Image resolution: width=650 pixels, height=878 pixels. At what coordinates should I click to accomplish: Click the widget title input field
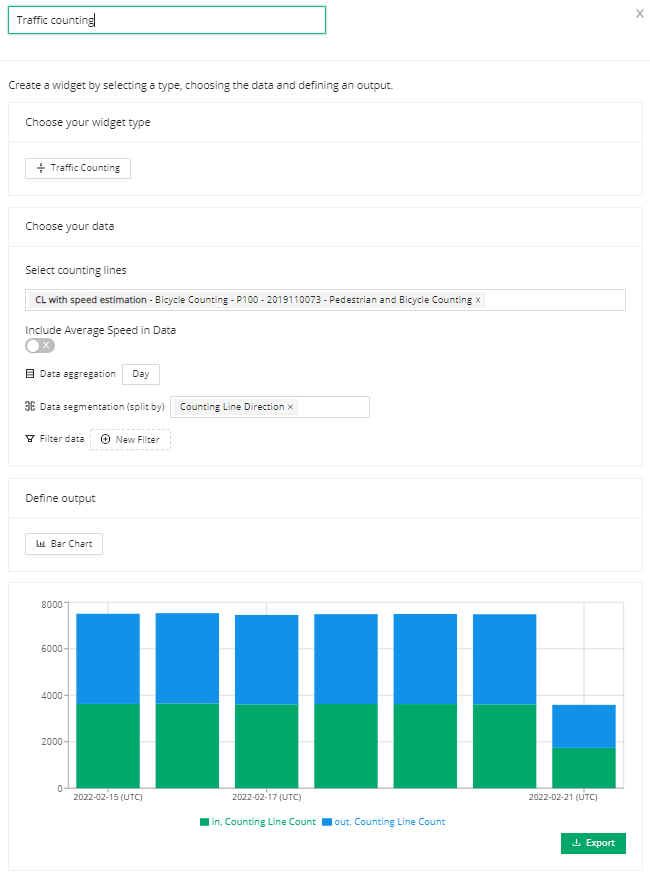click(x=167, y=20)
